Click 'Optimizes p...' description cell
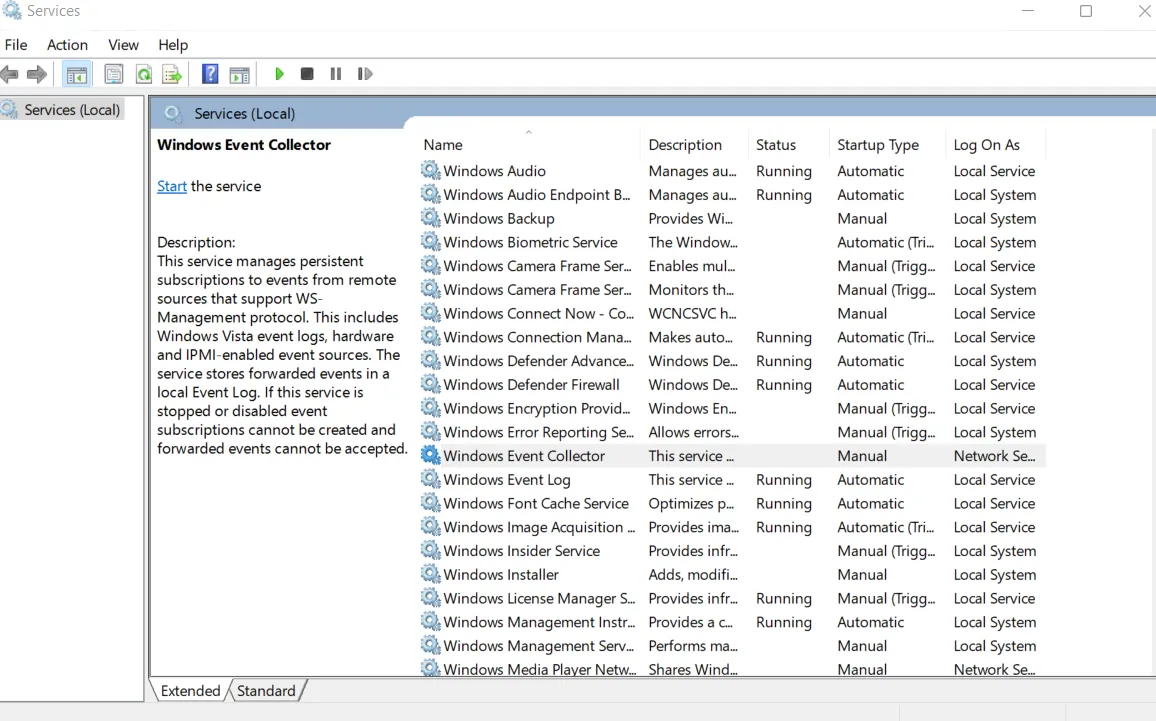The image size is (1156, 721). (x=691, y=504)
